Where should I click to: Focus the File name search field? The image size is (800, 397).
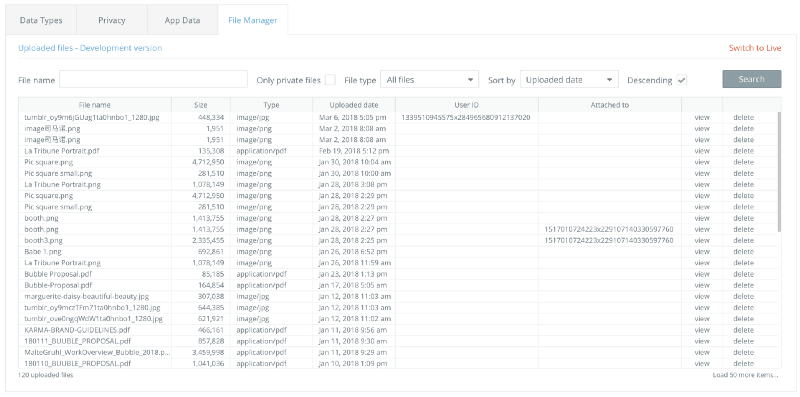point(154,80)
